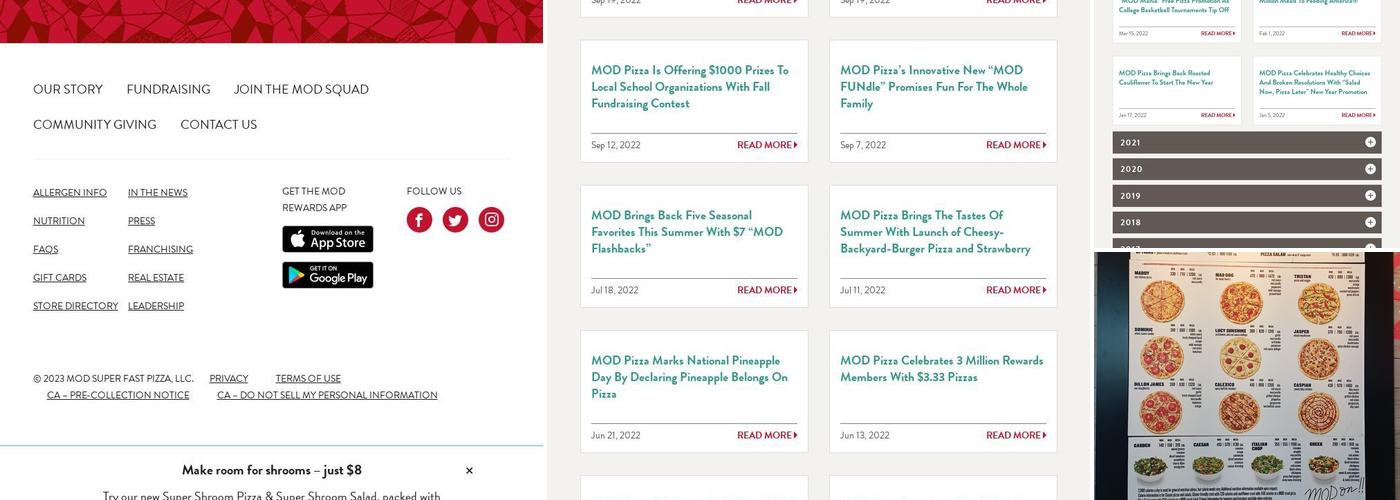
Task: Open the Terms of Use page
Action: [308, 379]
